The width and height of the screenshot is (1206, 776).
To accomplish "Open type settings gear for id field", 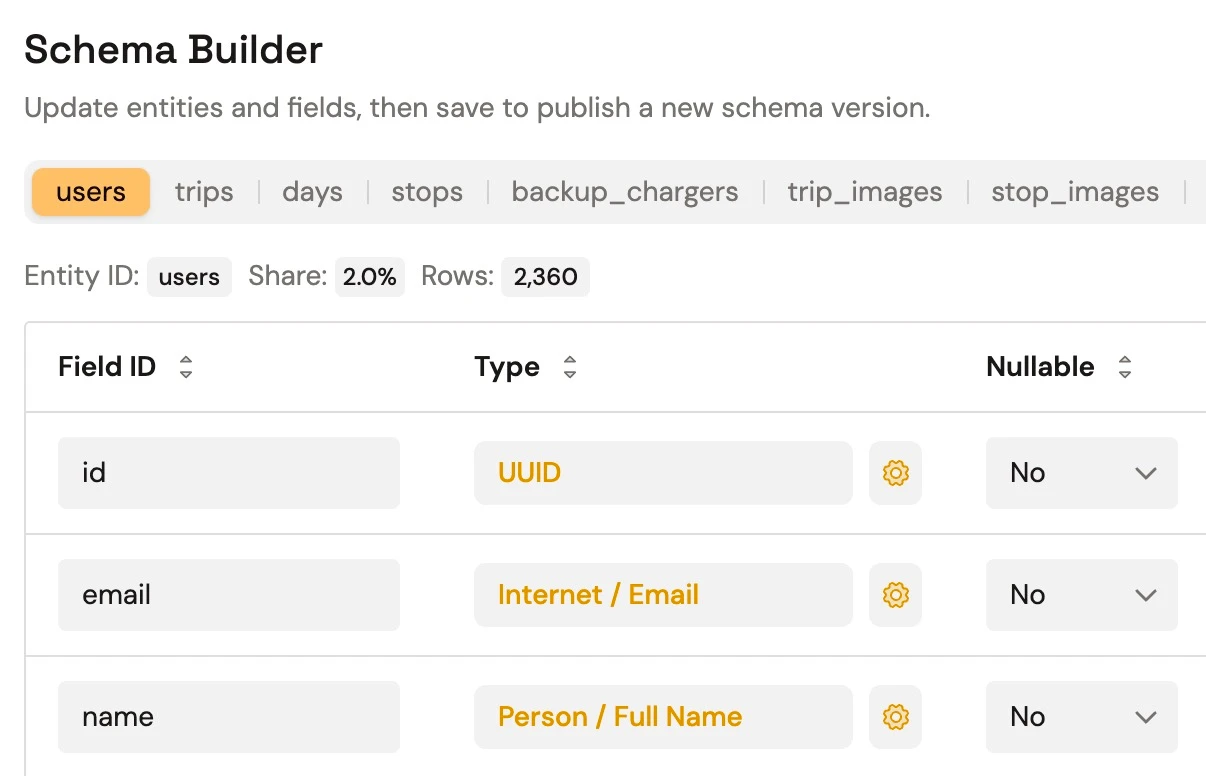I will click(x=895, y=473).
